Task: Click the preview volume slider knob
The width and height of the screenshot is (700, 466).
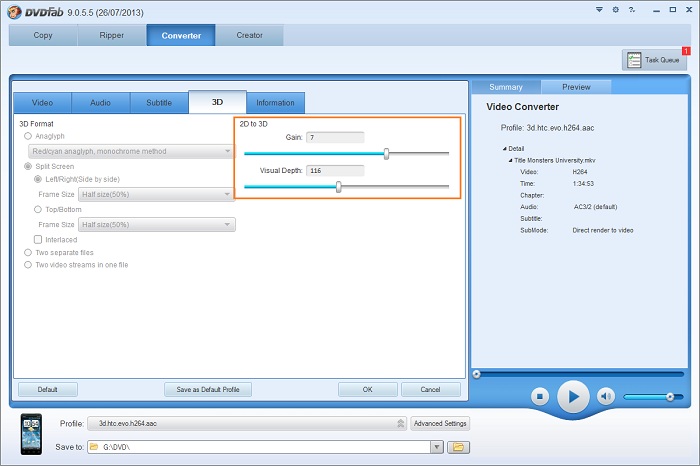Action: pos(670,396)
